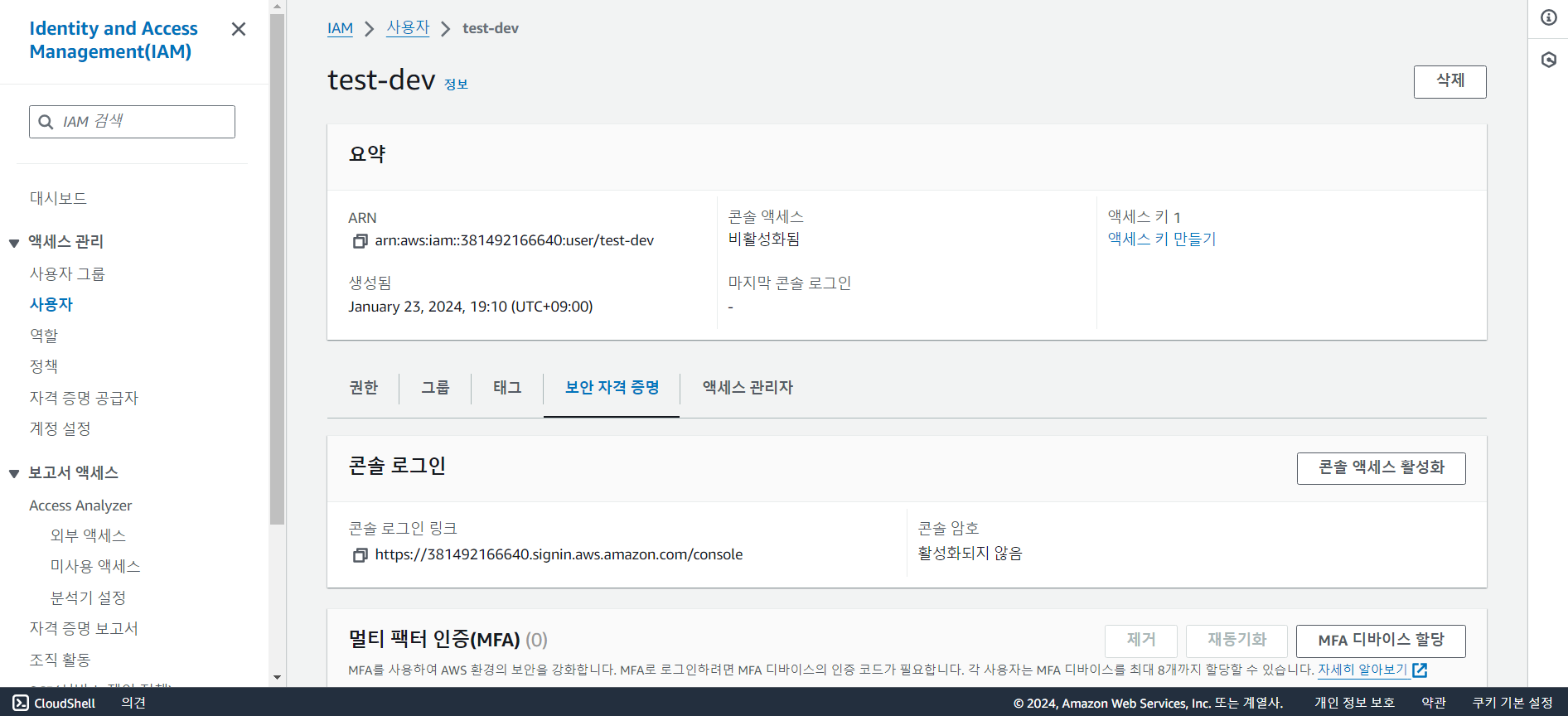Open the 액세스 관리자 tab
This screenshot has height=716, width=1568.
coord(748,388)
